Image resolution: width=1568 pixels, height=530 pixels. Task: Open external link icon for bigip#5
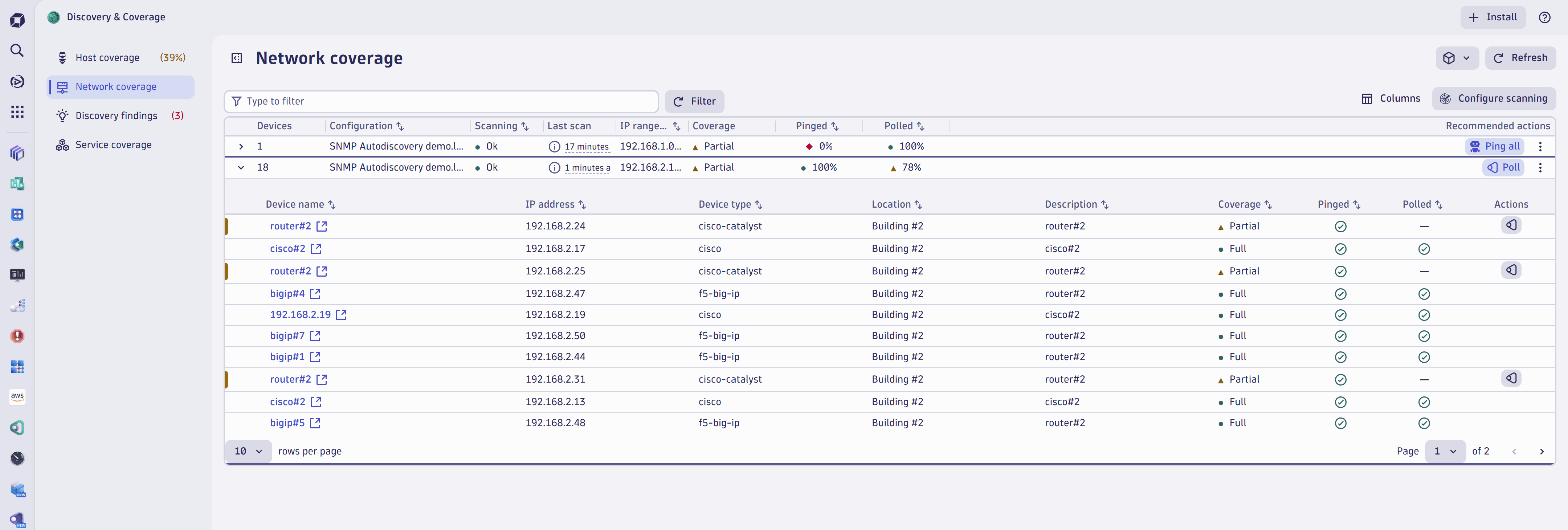315,423
